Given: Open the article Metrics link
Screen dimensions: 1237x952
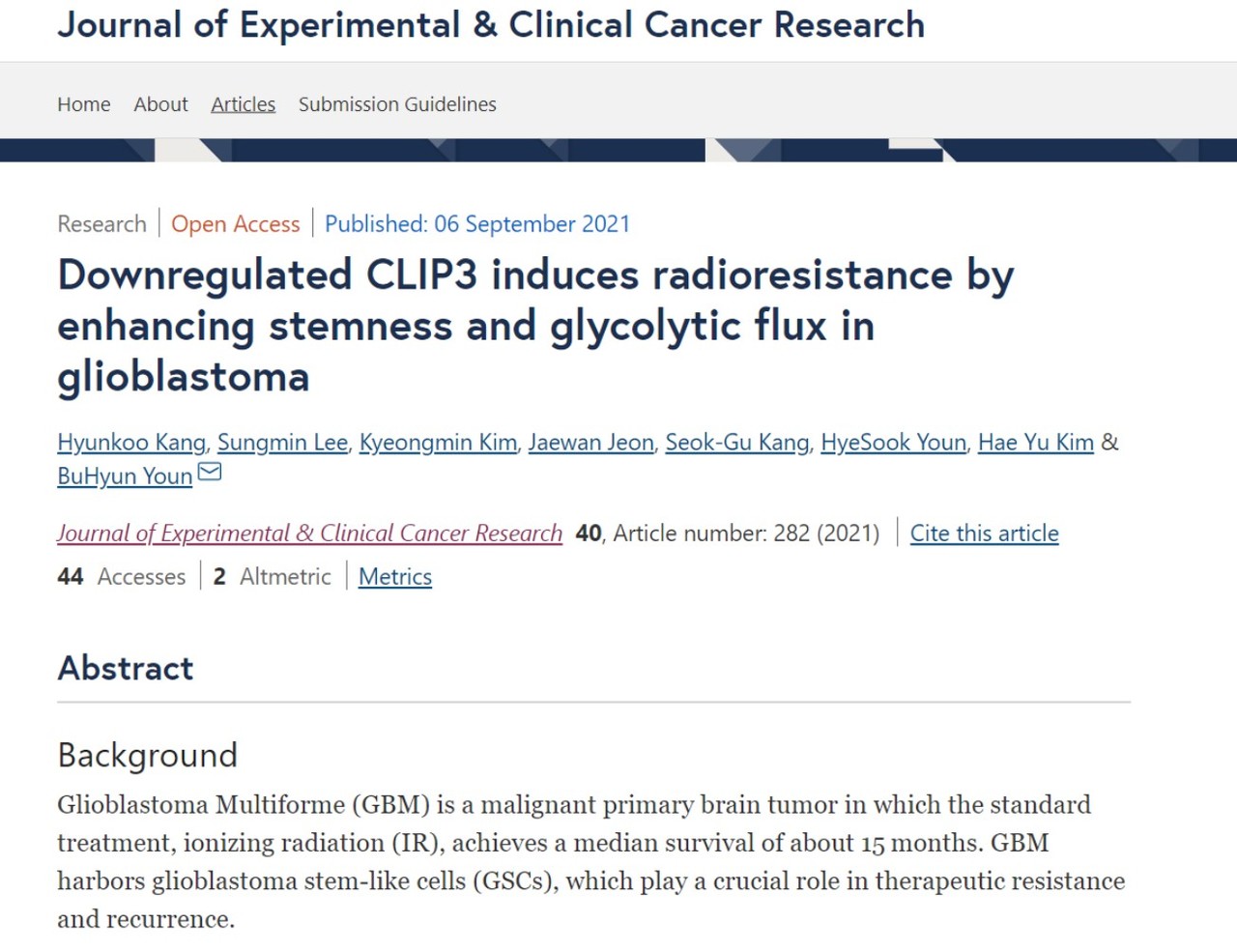Looking at the screenshot, I should [395, 577].
